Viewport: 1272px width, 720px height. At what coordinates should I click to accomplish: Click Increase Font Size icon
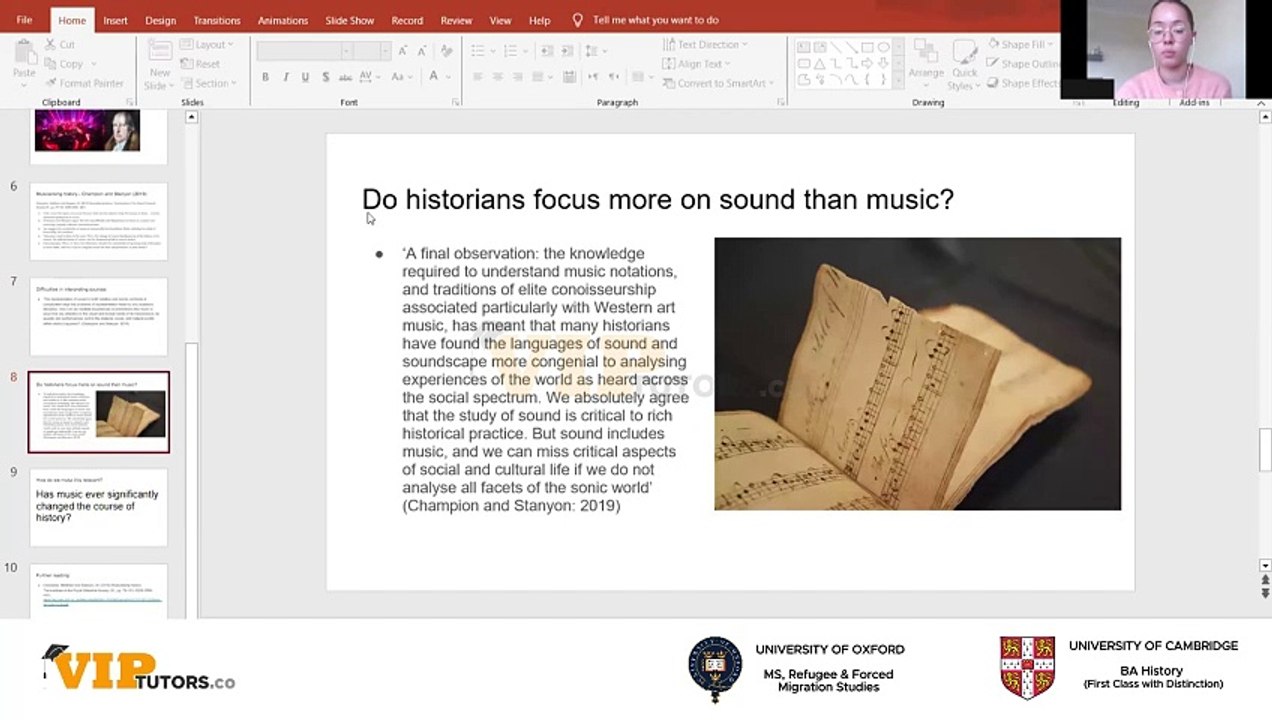point(402,51)
